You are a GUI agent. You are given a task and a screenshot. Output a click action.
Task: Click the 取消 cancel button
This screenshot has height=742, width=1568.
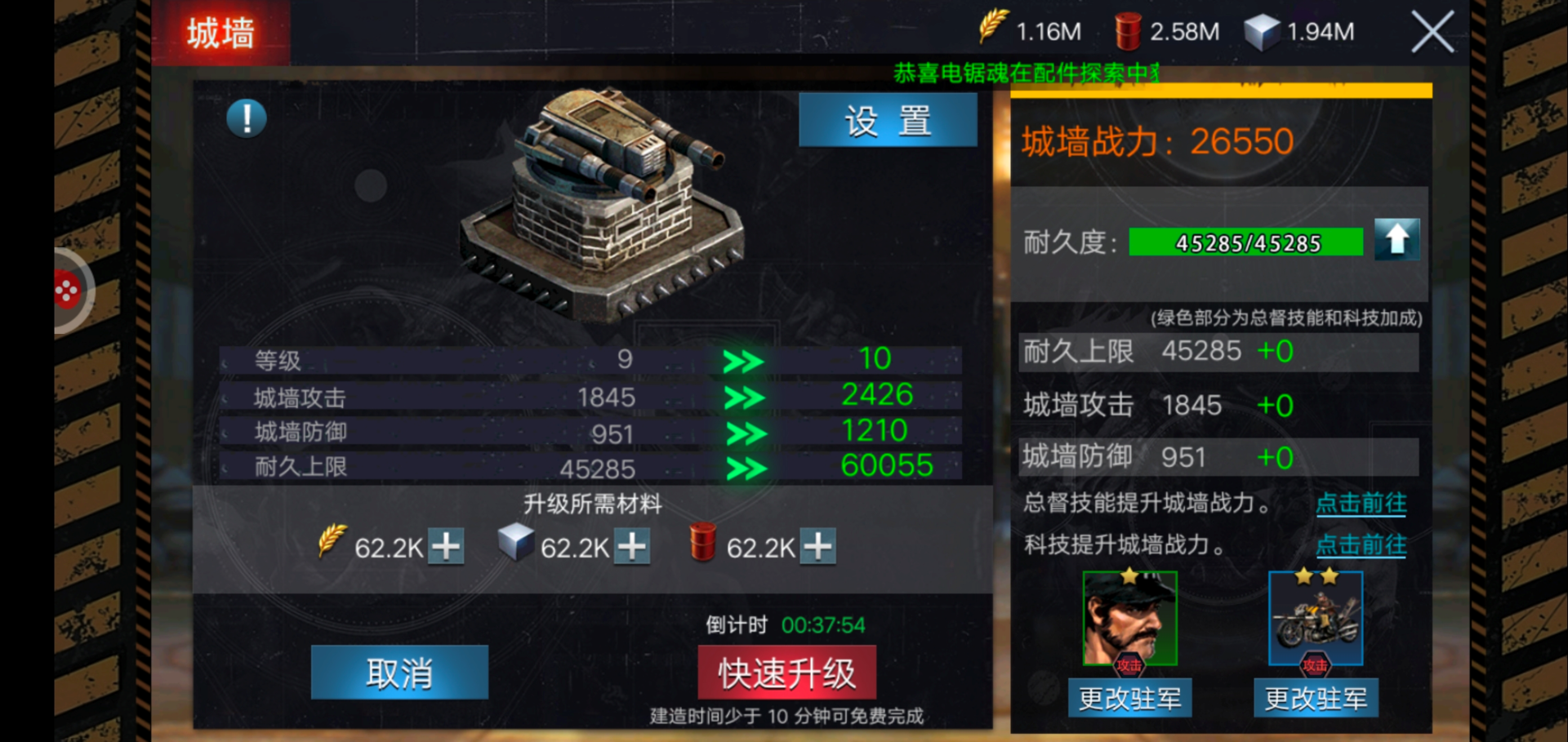[x=399, y=673]
